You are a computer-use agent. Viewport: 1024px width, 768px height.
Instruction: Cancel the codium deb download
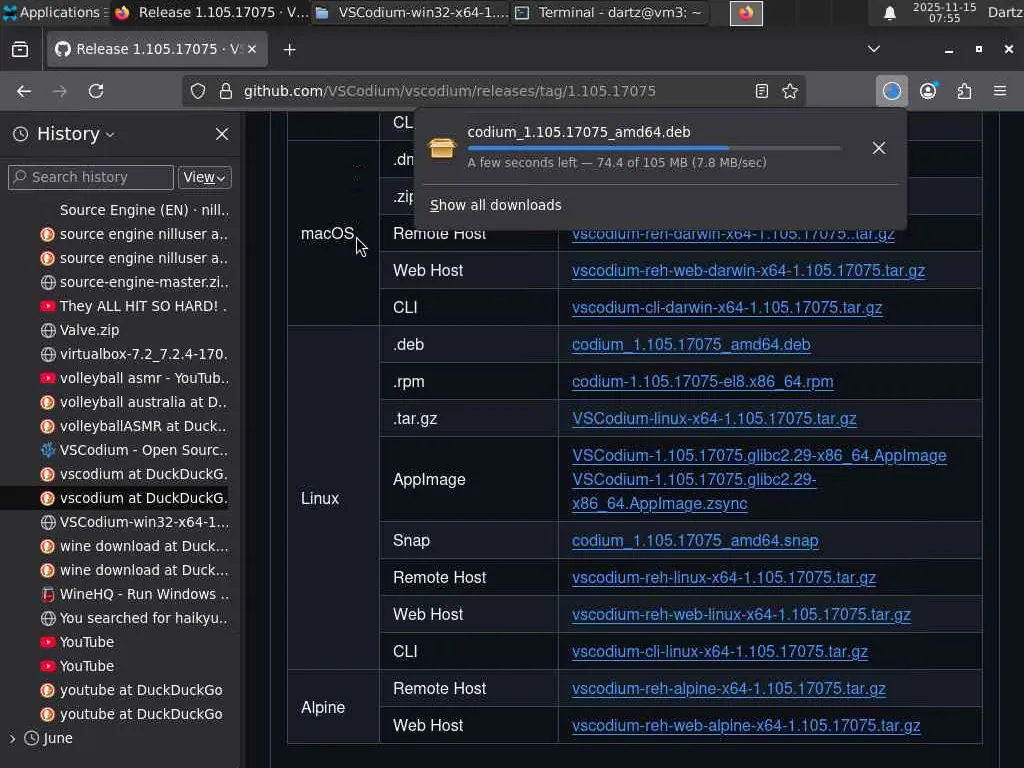[879, 148]
